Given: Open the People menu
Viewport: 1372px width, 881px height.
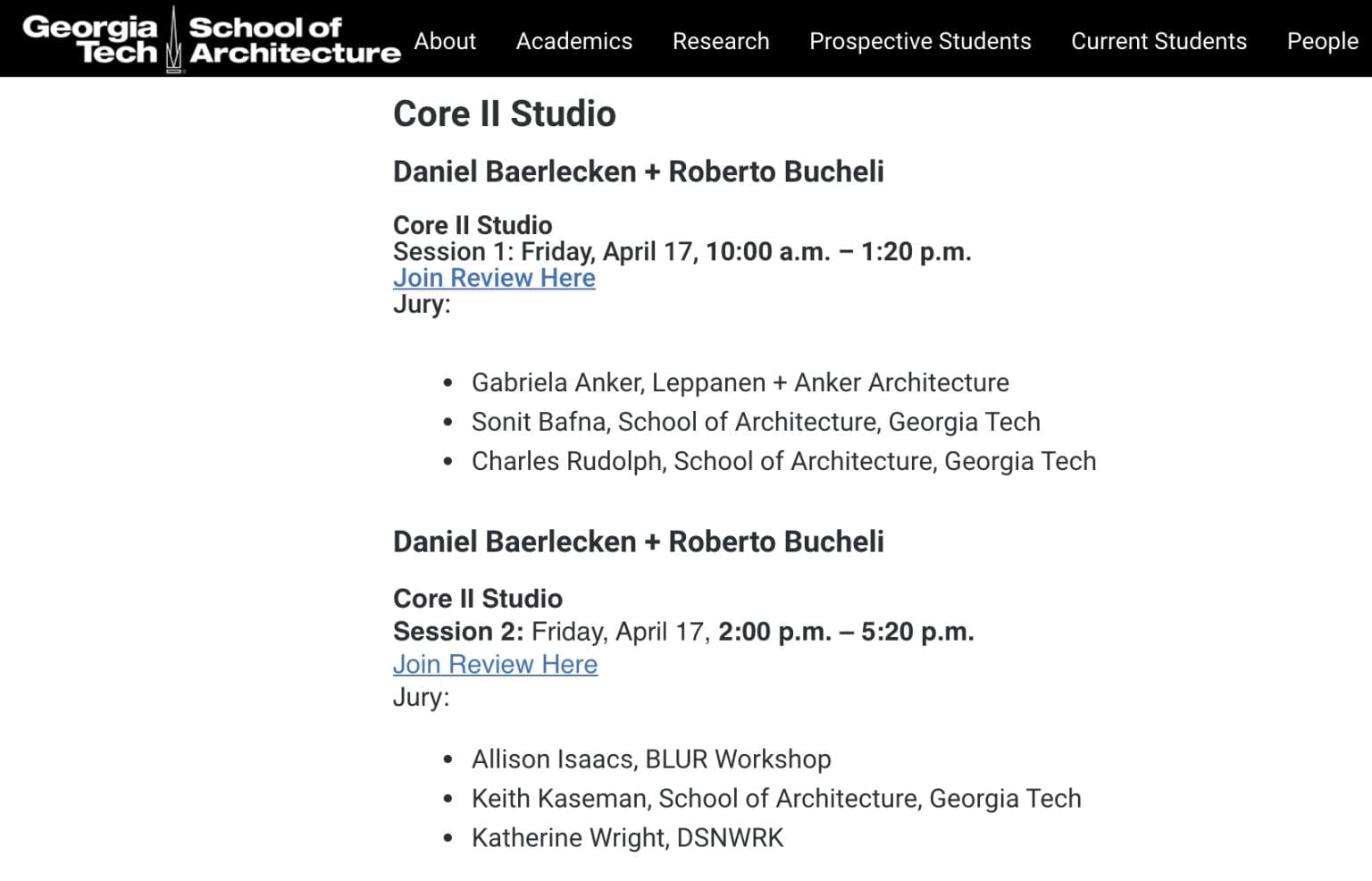Looking at the screenshot, I should click(1321, 41).
